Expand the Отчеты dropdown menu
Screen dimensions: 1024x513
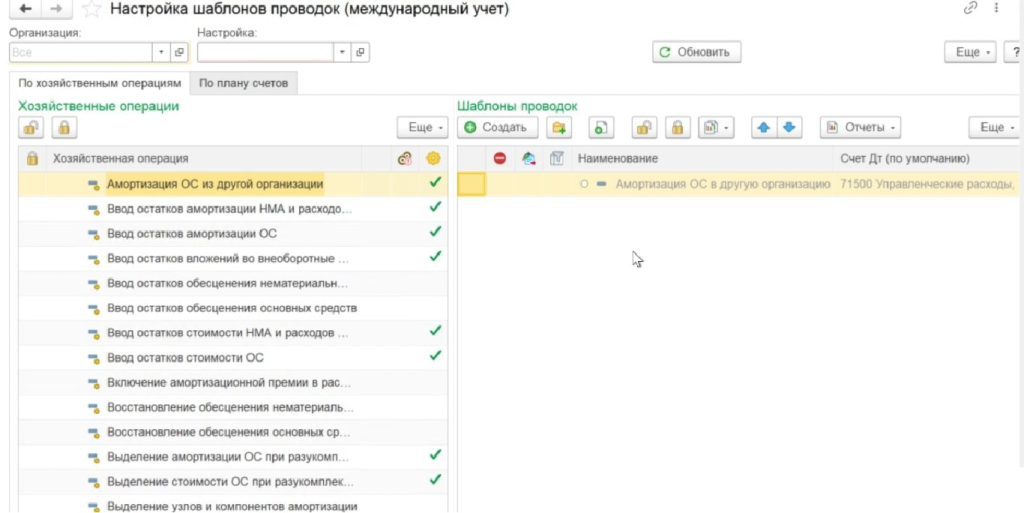[x=860, y=128]
